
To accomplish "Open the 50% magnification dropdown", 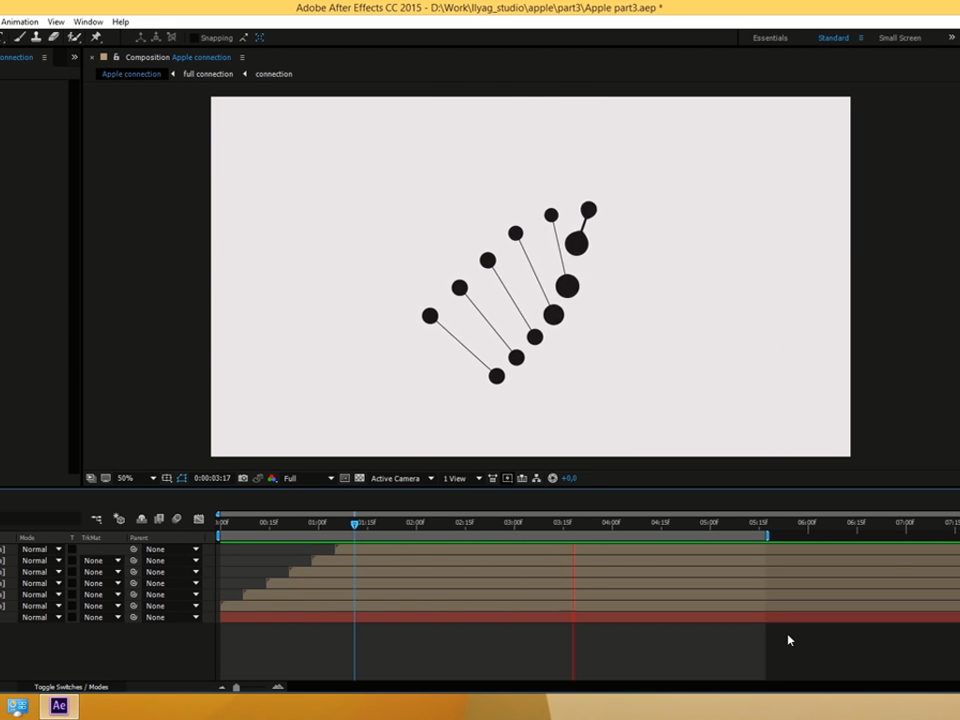I will tap(137, 478).
